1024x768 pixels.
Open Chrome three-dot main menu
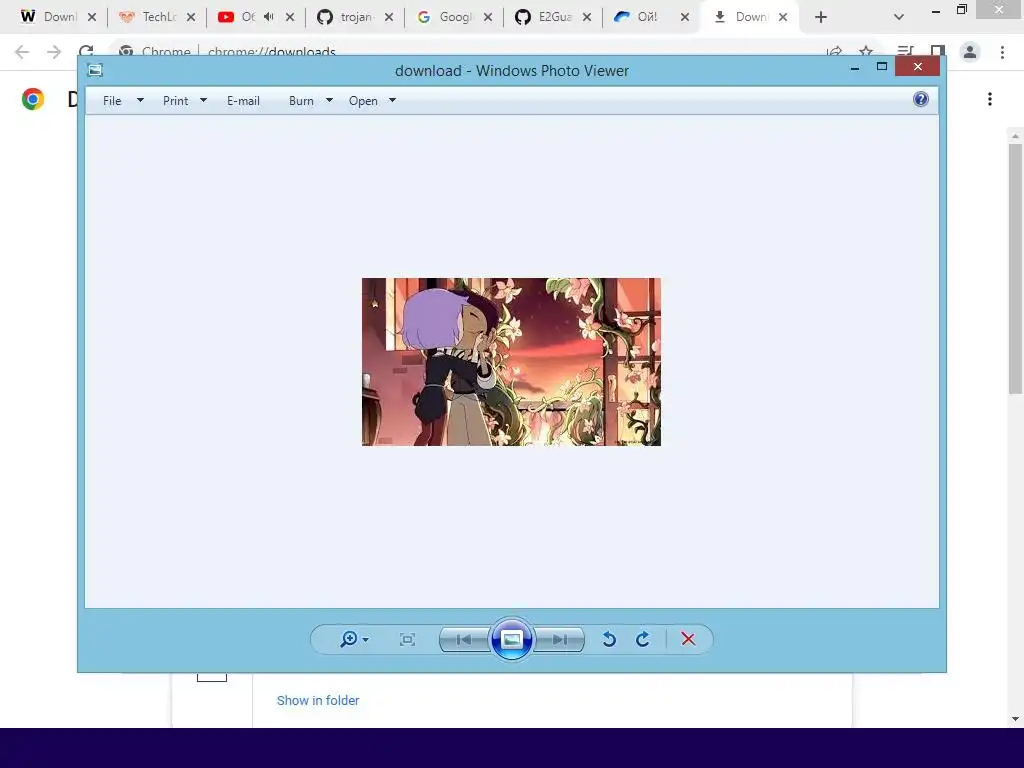coord(1002,52)
